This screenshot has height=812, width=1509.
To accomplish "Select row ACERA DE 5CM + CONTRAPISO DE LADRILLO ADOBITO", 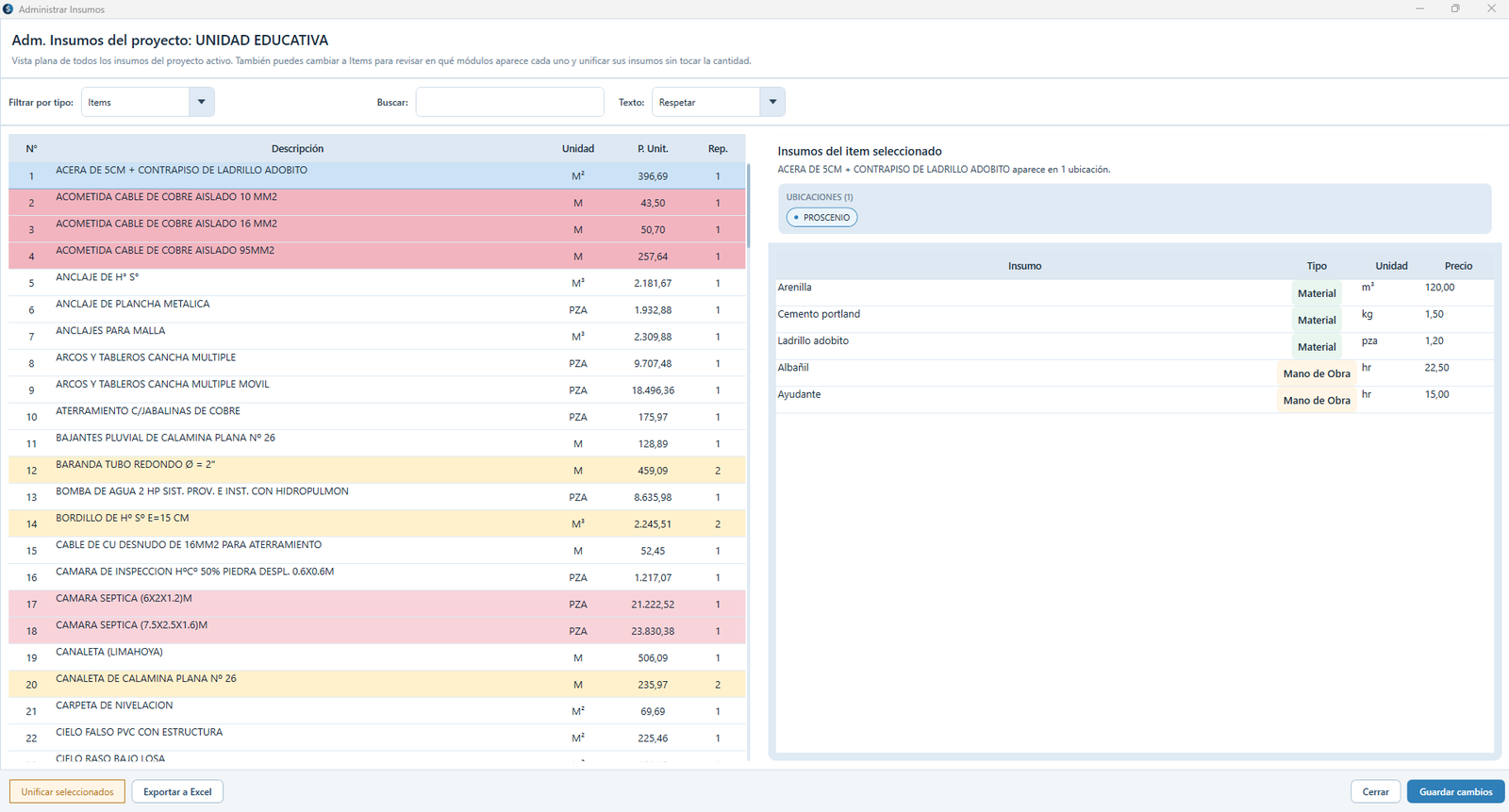I will [x=377, y=175].
